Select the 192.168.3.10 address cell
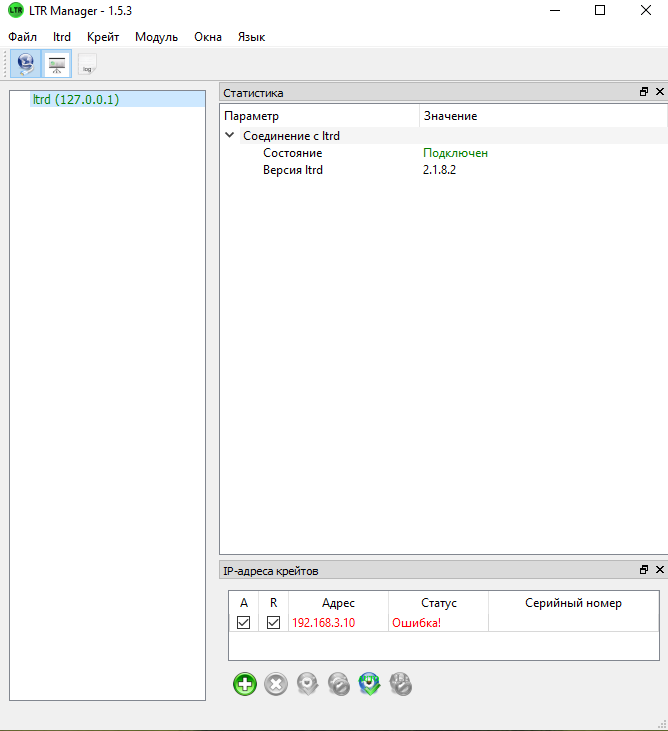 point(338,623)
